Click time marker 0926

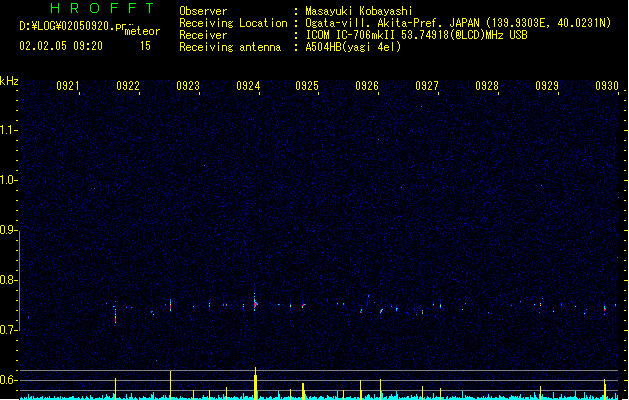pyautogui.click(x=367, y=86)
